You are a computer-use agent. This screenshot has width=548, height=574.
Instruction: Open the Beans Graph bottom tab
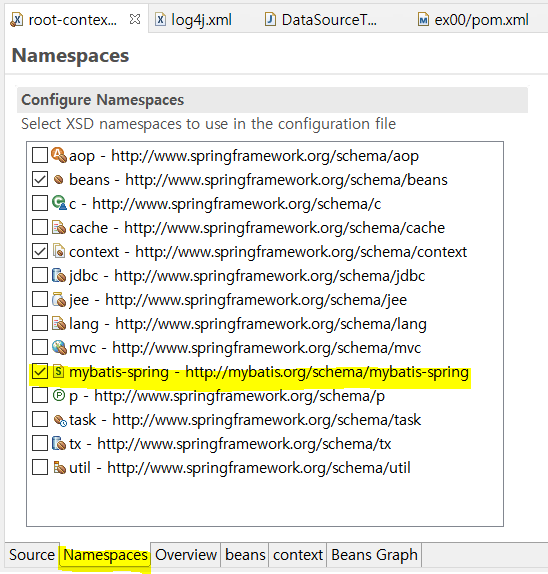(374, 555)
